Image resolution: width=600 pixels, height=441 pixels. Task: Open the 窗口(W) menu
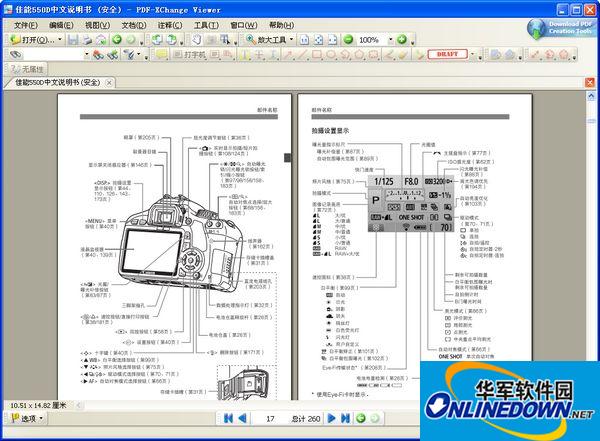(243, 25)
